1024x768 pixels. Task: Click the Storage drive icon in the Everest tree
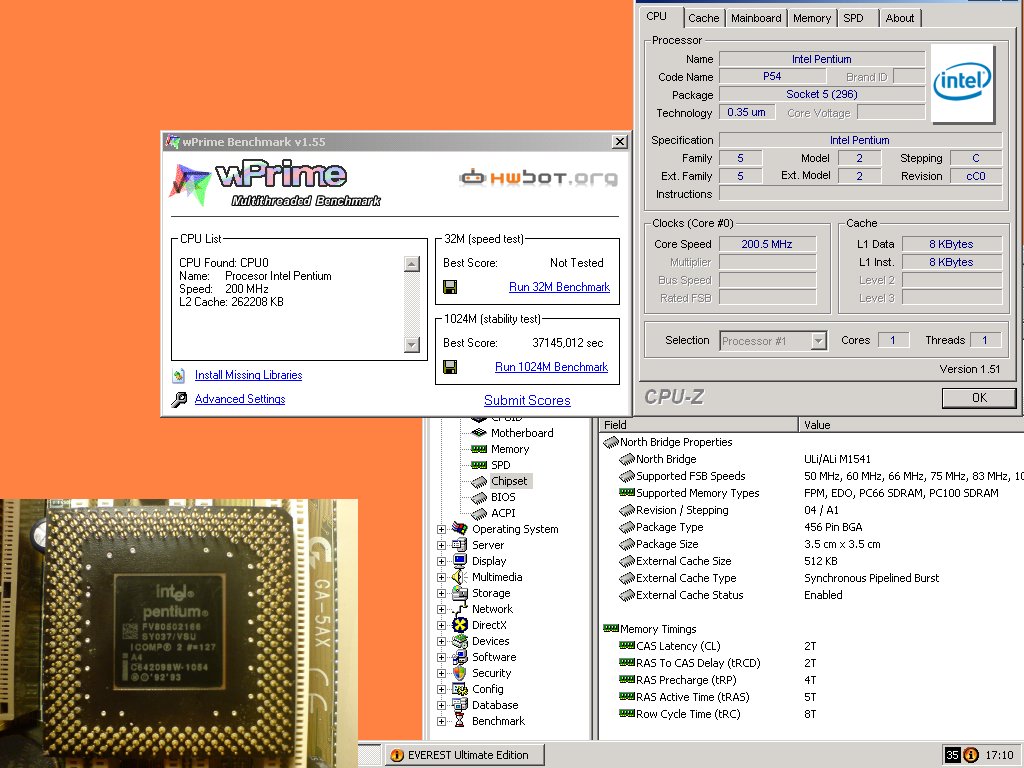(460, 593)
